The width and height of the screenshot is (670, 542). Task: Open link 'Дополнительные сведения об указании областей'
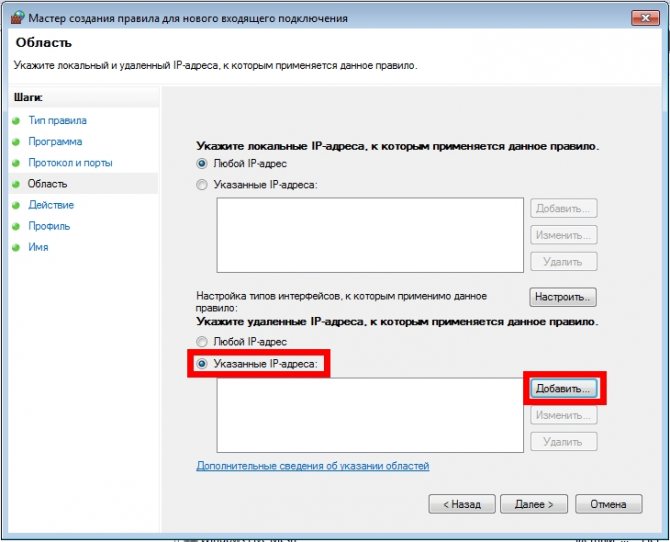312,466
